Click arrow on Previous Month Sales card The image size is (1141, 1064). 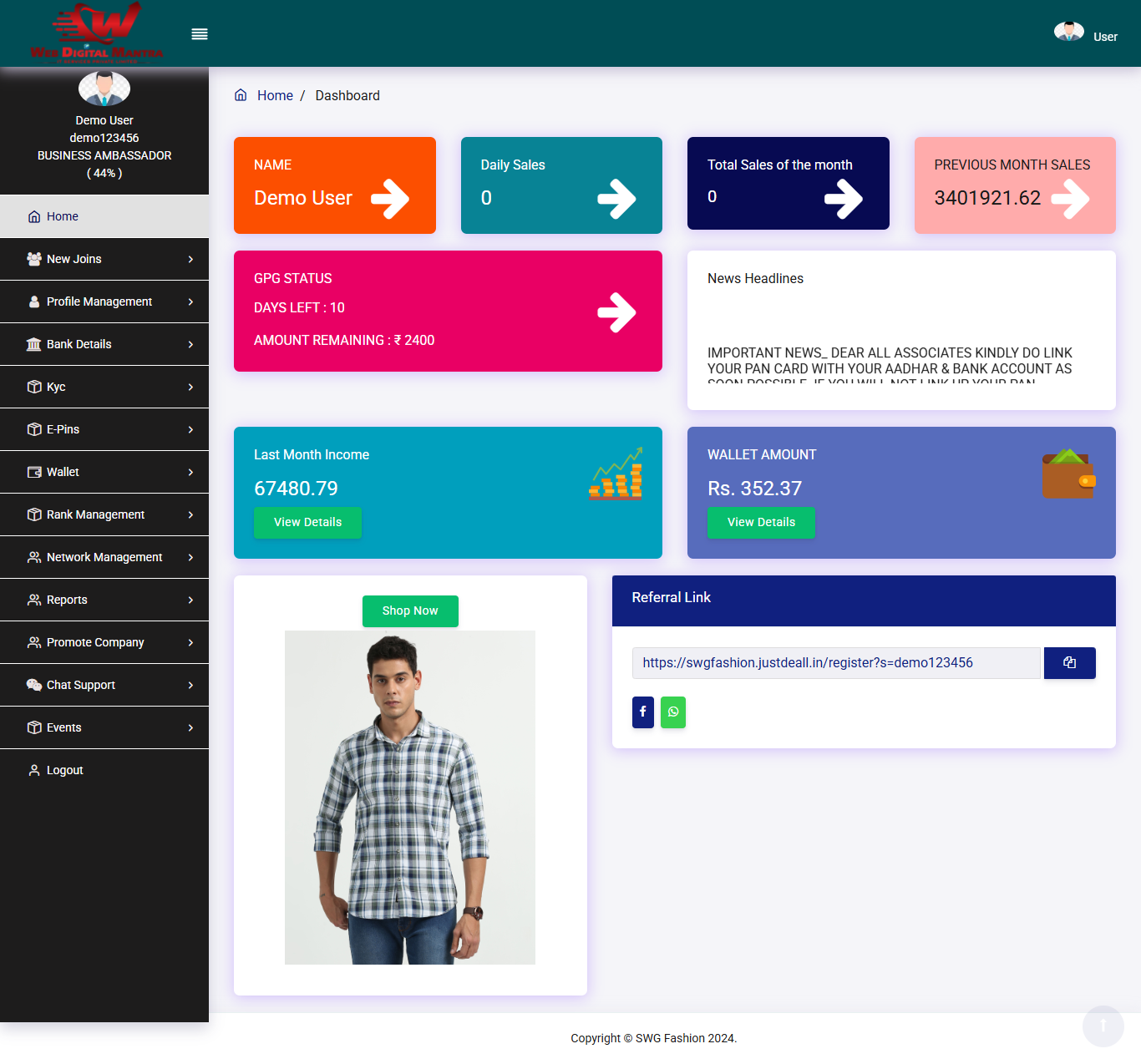1070,199
